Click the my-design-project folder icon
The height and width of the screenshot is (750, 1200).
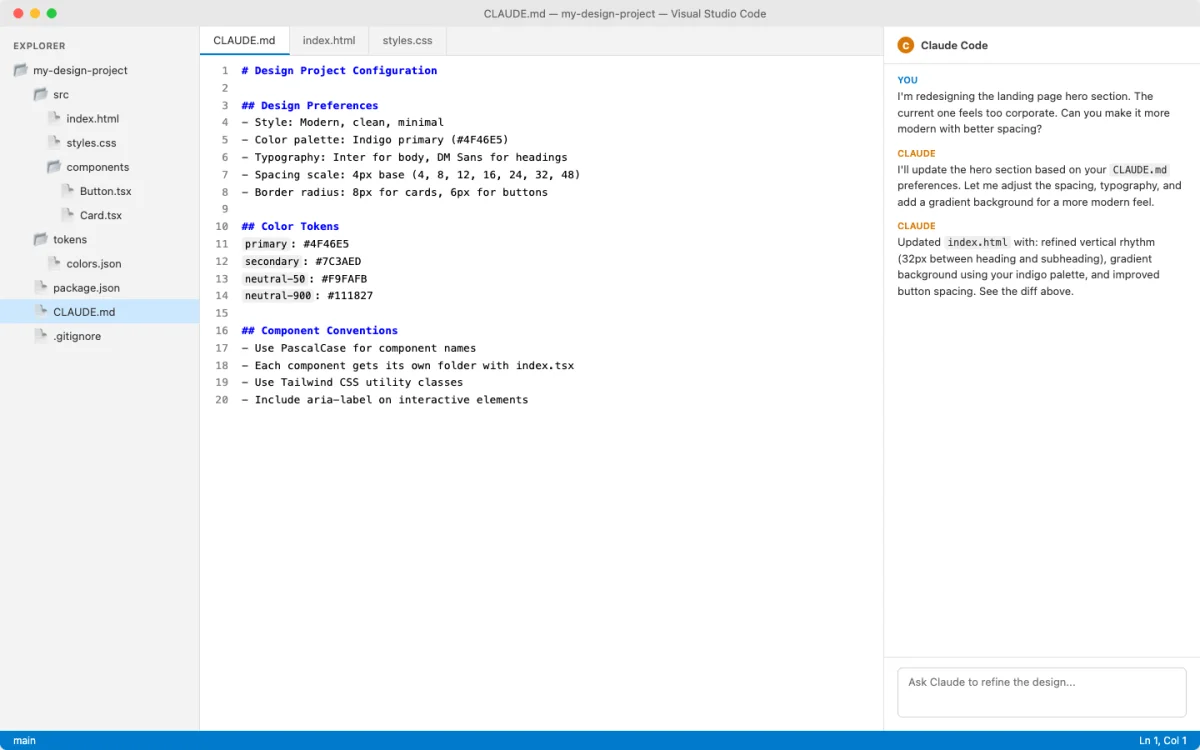coord(21,70)
